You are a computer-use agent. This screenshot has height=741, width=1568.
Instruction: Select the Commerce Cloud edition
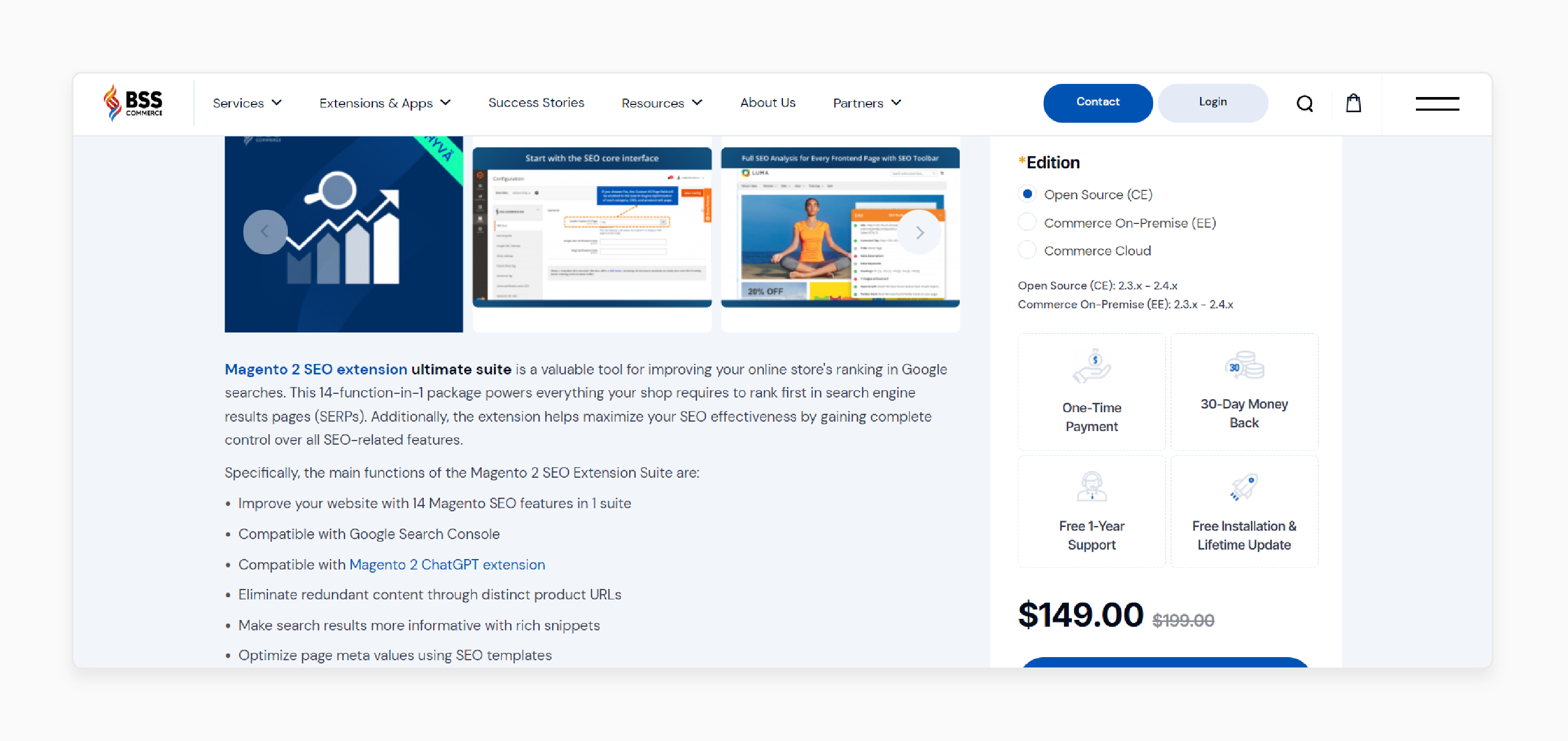(x=1027, y=250)
